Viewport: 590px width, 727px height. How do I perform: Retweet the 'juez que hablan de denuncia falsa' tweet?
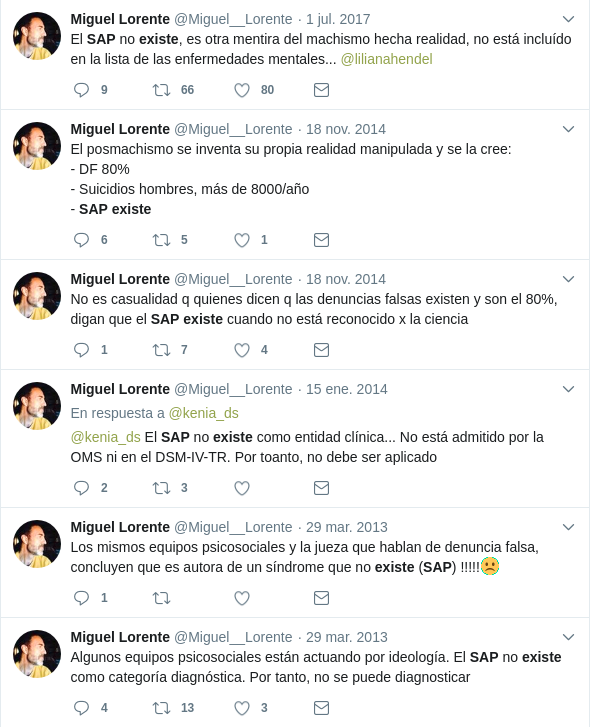click(x=161, y=598)
